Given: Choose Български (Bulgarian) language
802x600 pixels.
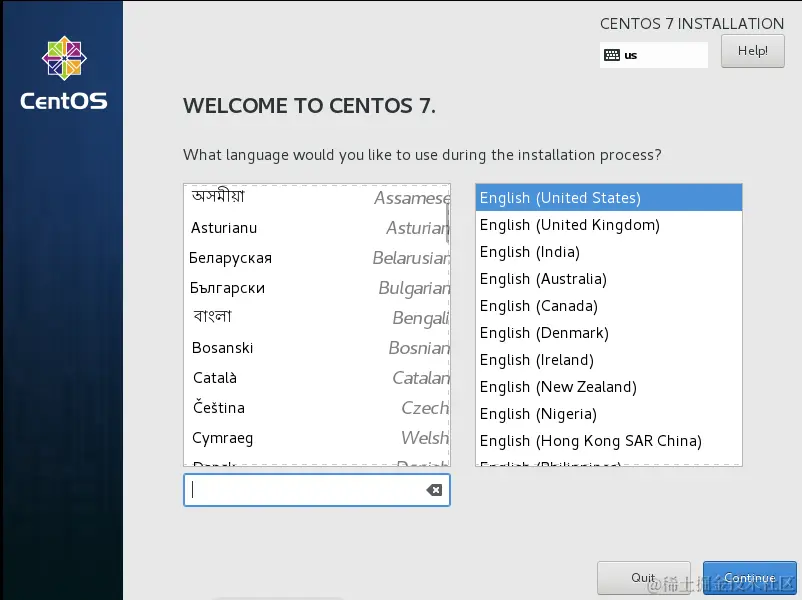Looking at the screenshot, I should pos(317,288).
